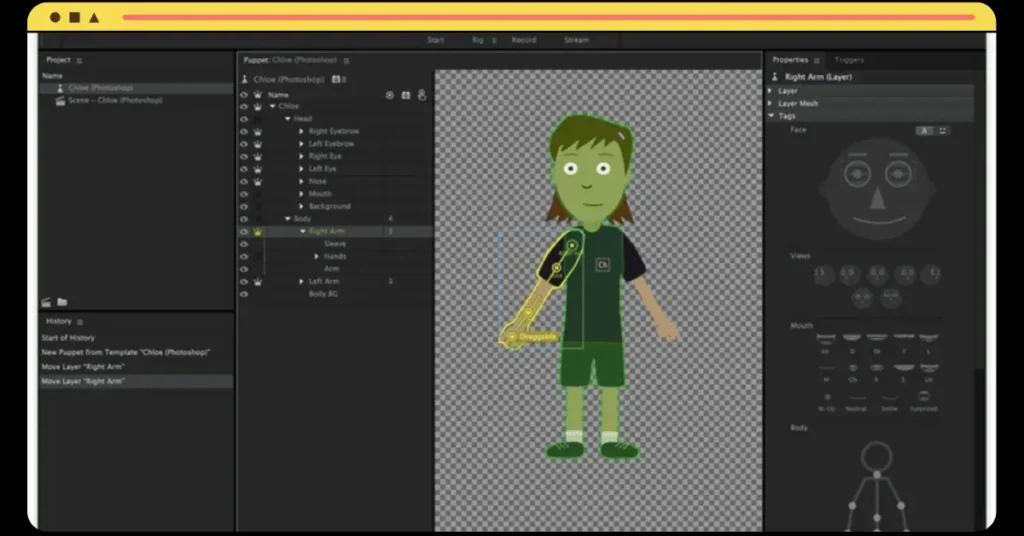Expand the Hands group
The height and width of the screenshot is (536, 1024).
coord(317,257)
